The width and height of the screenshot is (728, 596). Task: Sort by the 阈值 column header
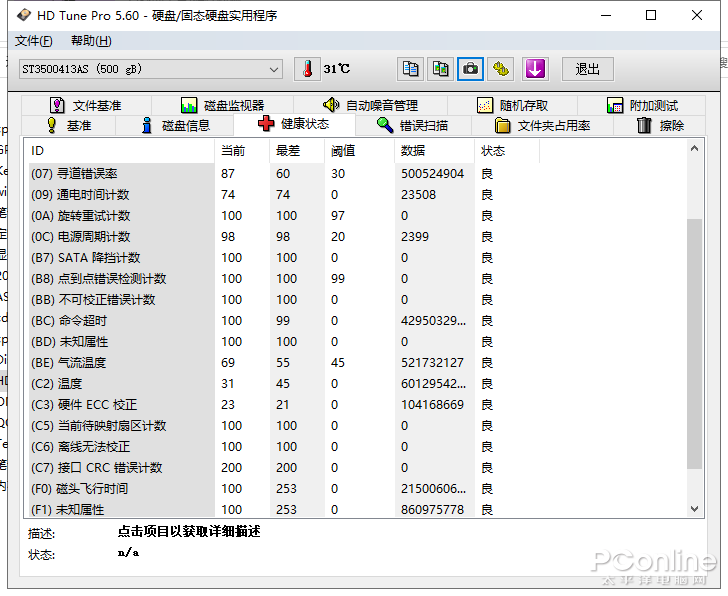pyautogui.click(x=359, y=151)
